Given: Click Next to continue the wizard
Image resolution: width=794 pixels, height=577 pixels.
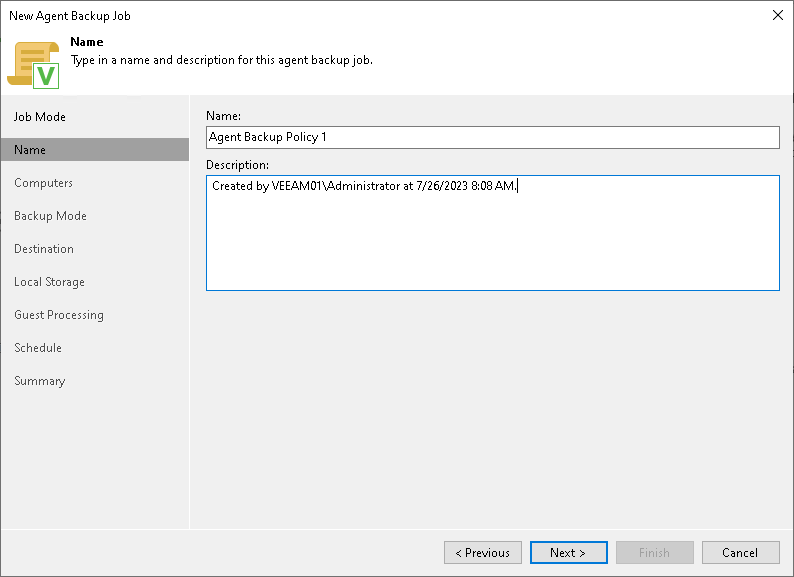Looking at the screenshot, I should [568, 553].
